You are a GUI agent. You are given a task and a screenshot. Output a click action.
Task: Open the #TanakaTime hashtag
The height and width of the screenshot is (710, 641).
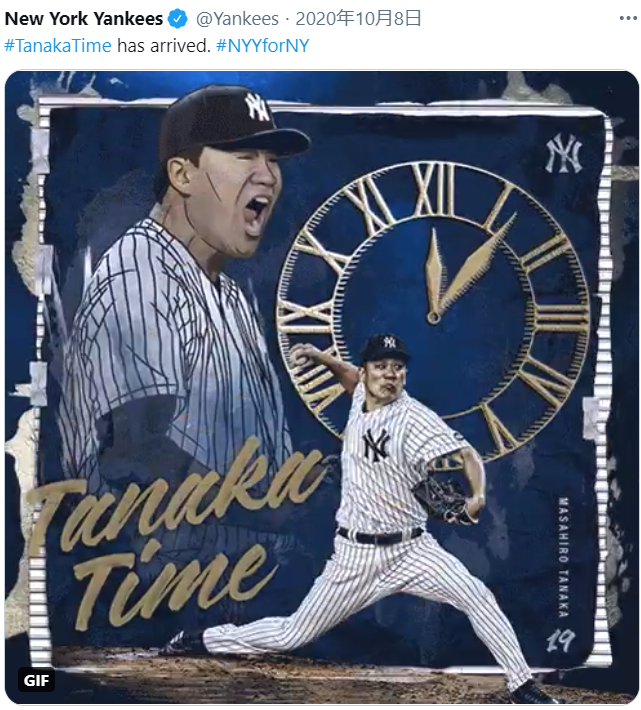[58, 46]
